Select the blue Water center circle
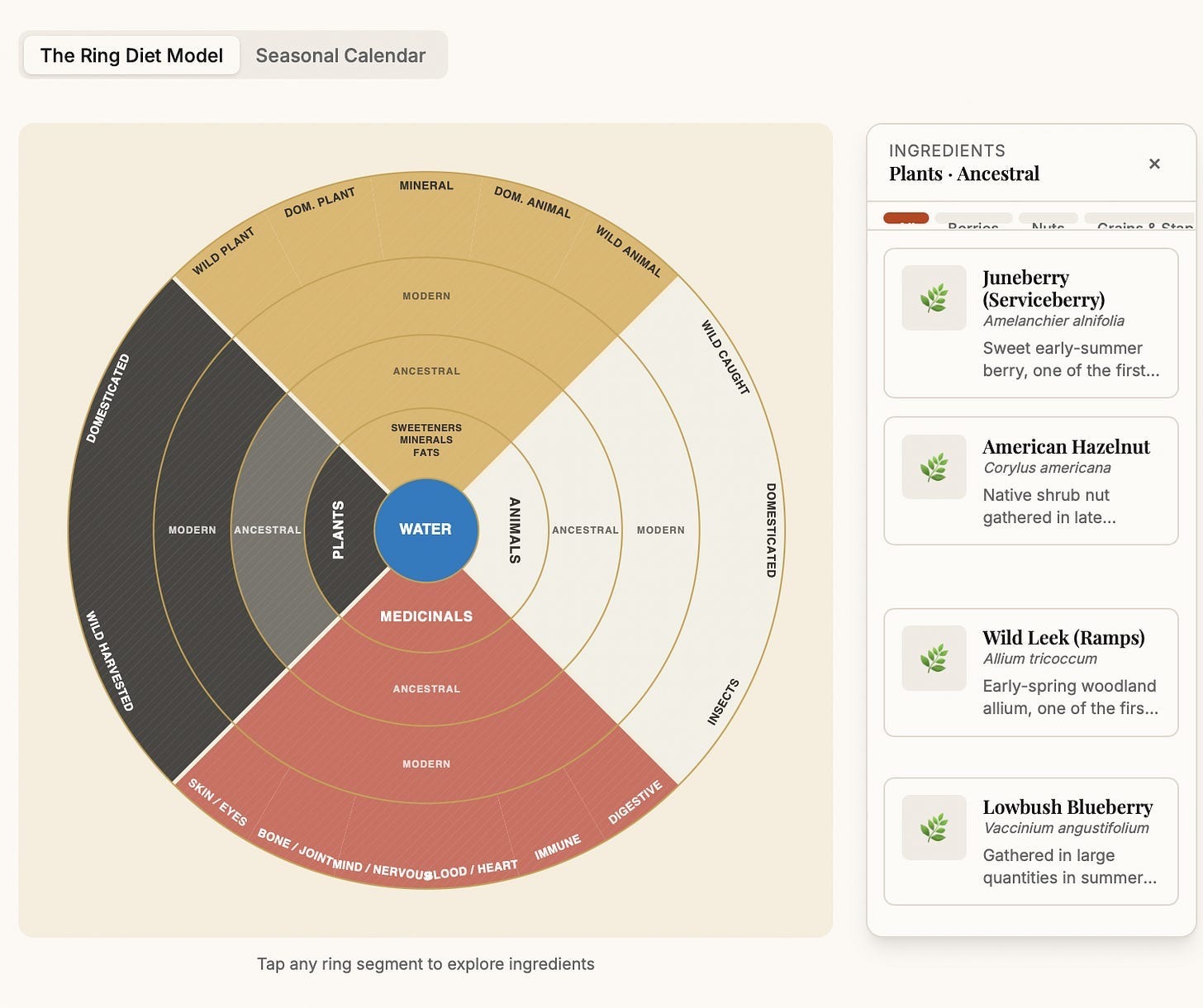The height and width of the screenshot is (1008, 1203). tap(426, 530)
